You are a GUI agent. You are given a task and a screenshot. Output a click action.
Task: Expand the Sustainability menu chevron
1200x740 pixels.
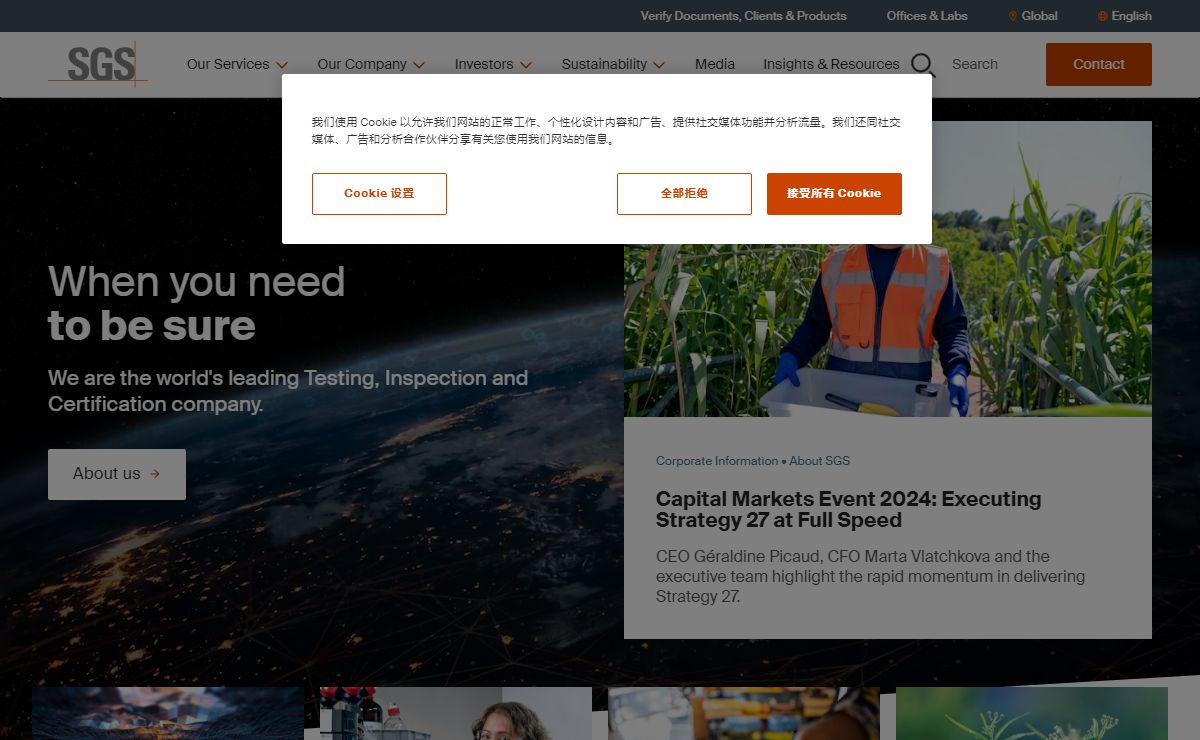click(x=659, y=65)
